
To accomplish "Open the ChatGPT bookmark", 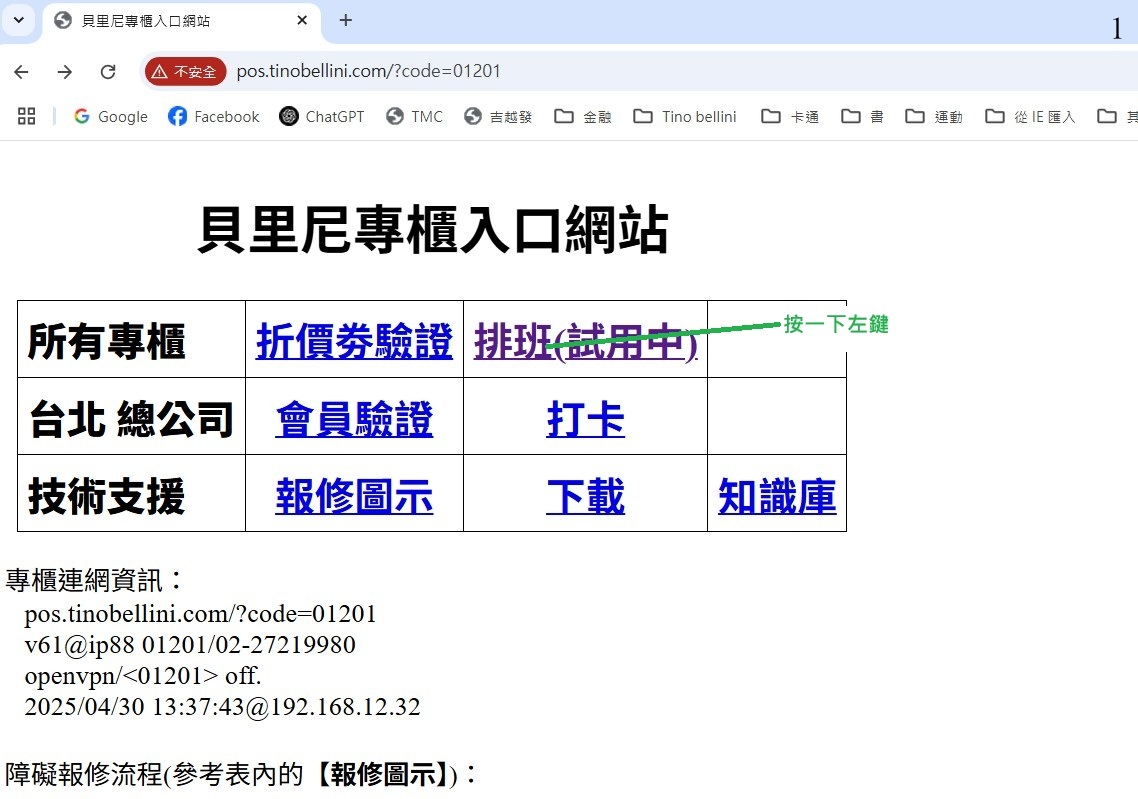I will click(x=322, y=117).
